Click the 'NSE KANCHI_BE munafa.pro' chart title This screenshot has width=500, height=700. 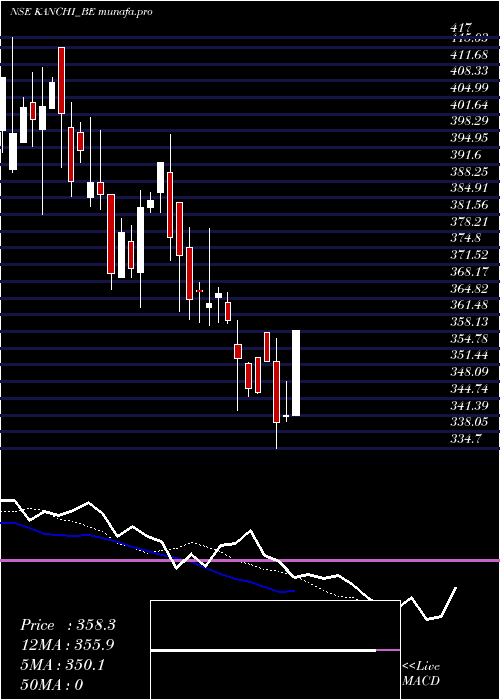point(81,12)
